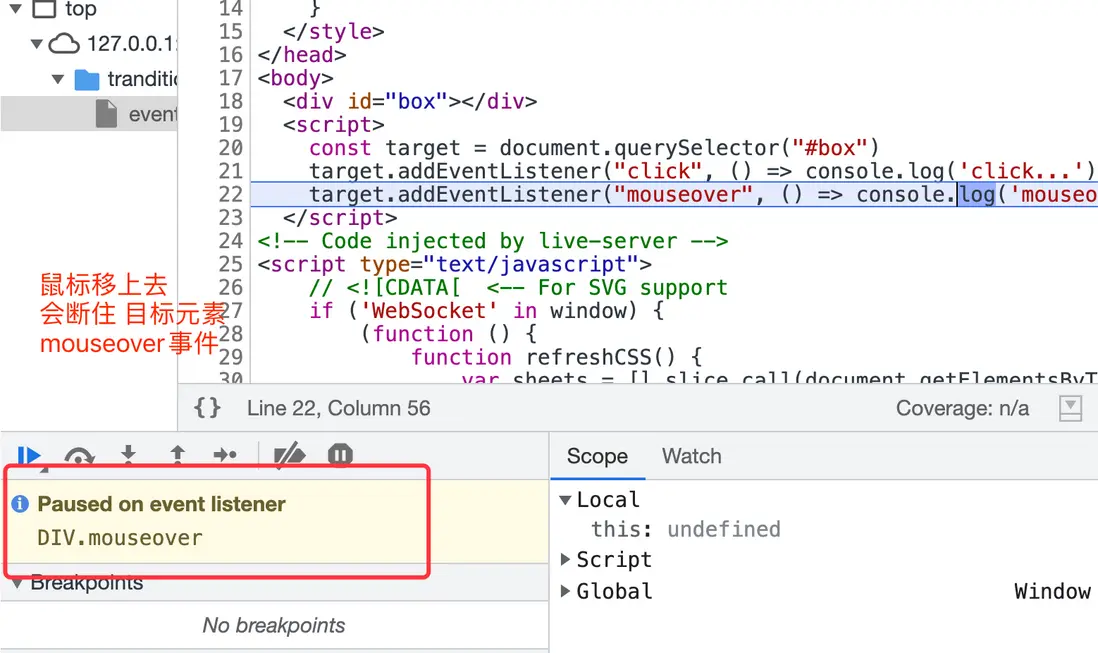The width and height of the screenshot is (1098, 653).
Task: Click line number 22 in gutter
Action: (230, 195)
